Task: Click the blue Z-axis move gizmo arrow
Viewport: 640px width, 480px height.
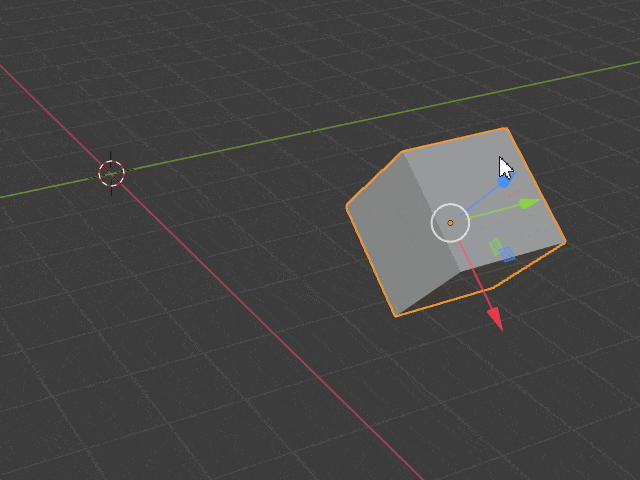Action: 505,181
